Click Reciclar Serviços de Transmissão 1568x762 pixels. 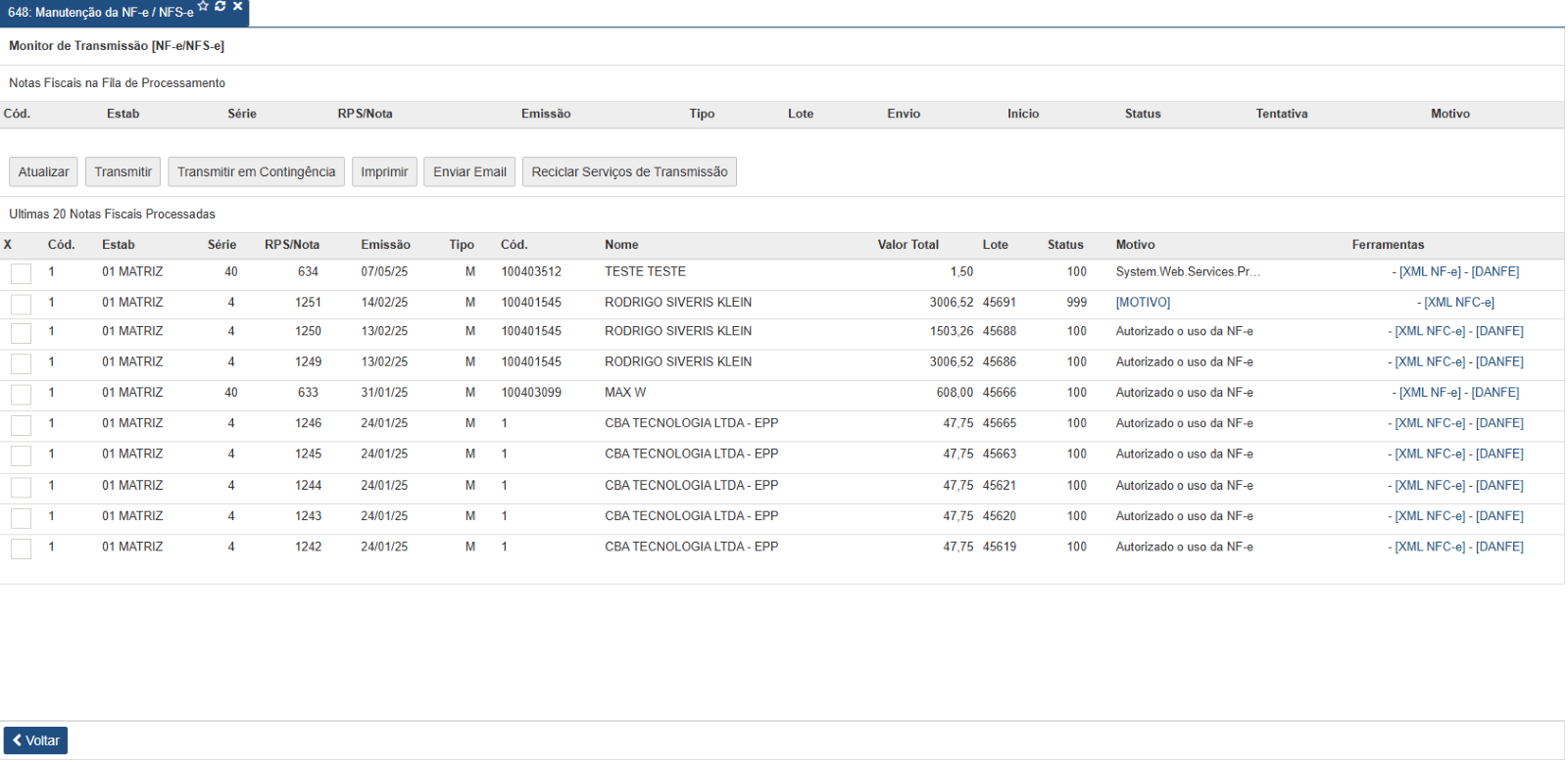(629, 171)
